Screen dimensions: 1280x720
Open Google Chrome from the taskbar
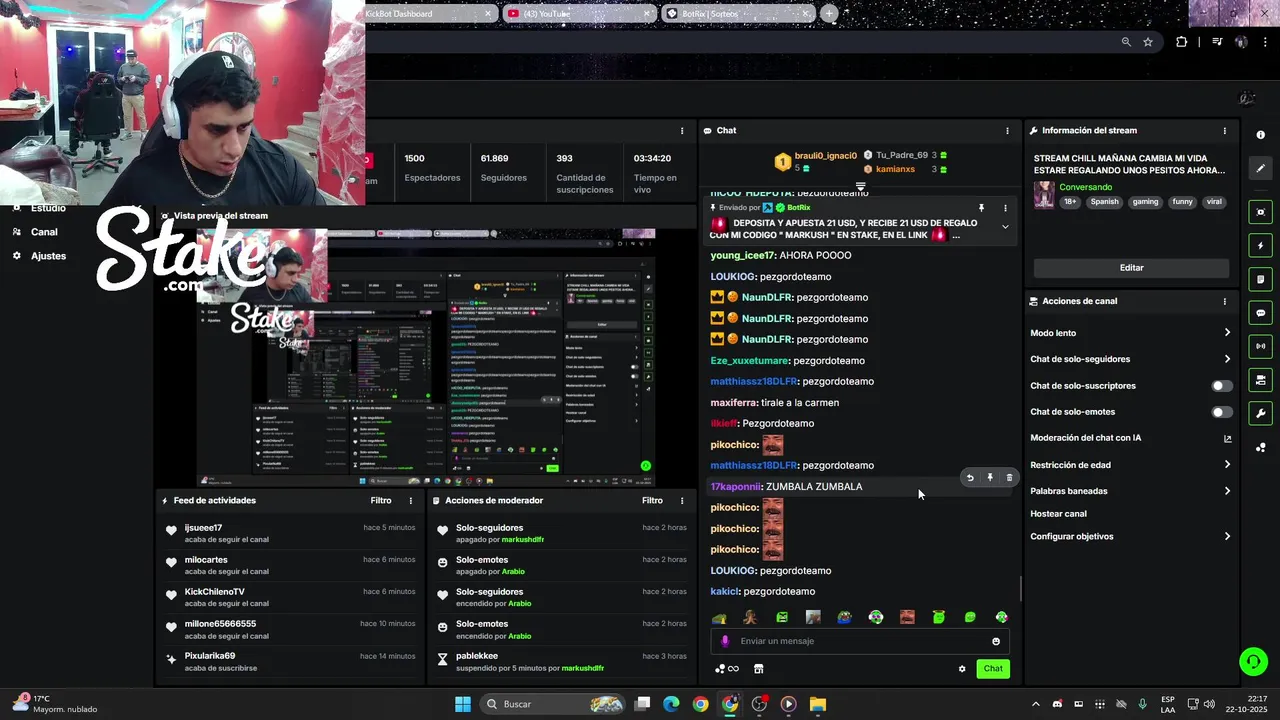point(700,704)
